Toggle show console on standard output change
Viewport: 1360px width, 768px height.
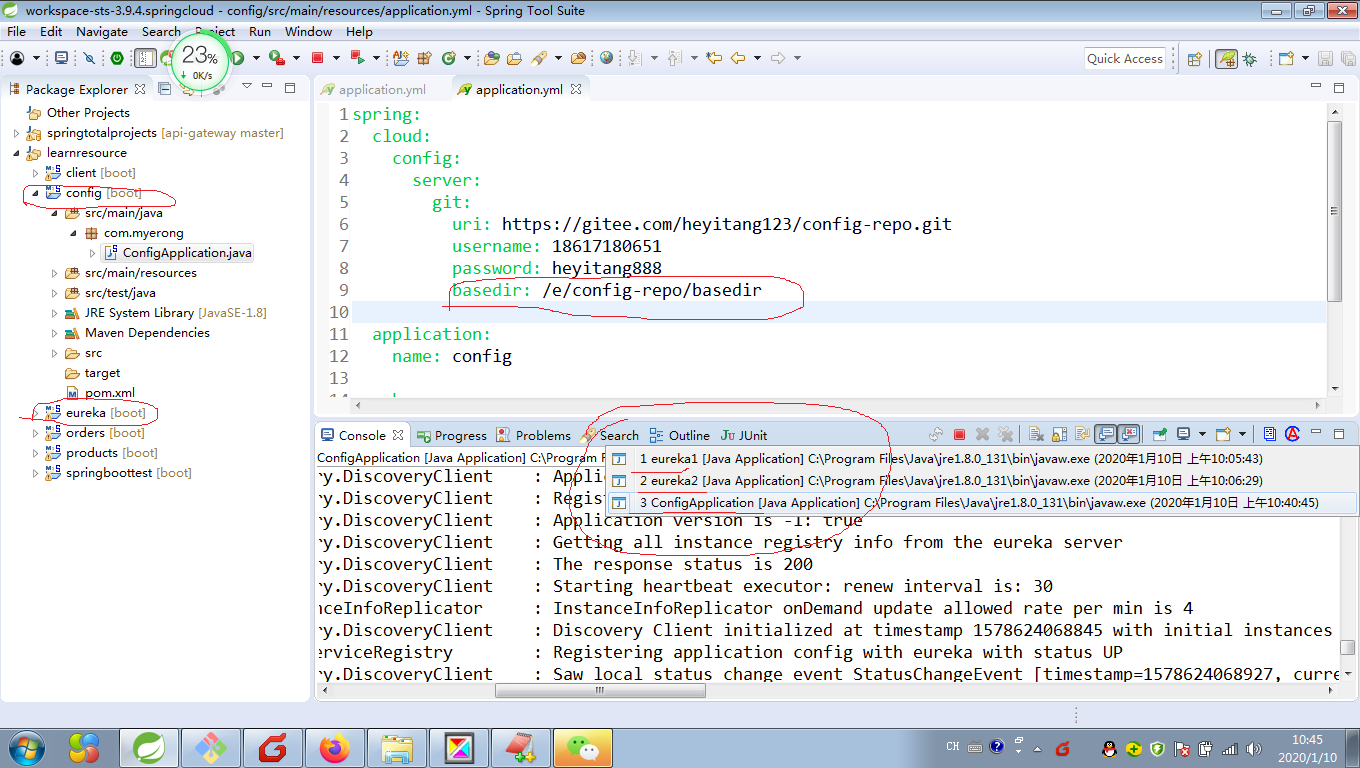click(1106, 435)
